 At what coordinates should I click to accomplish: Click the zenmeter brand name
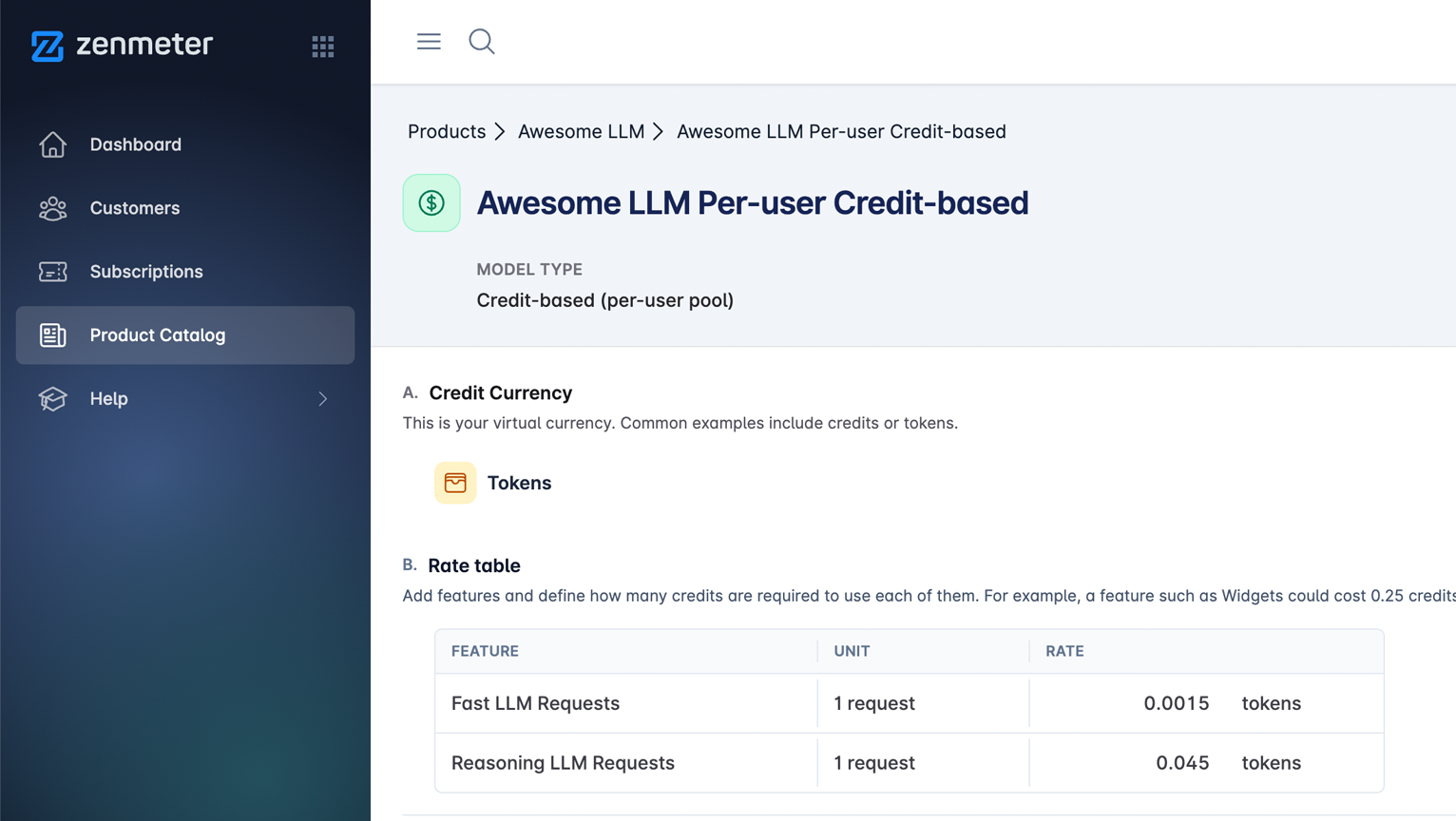pyautogui.click(x=144, y=45)
